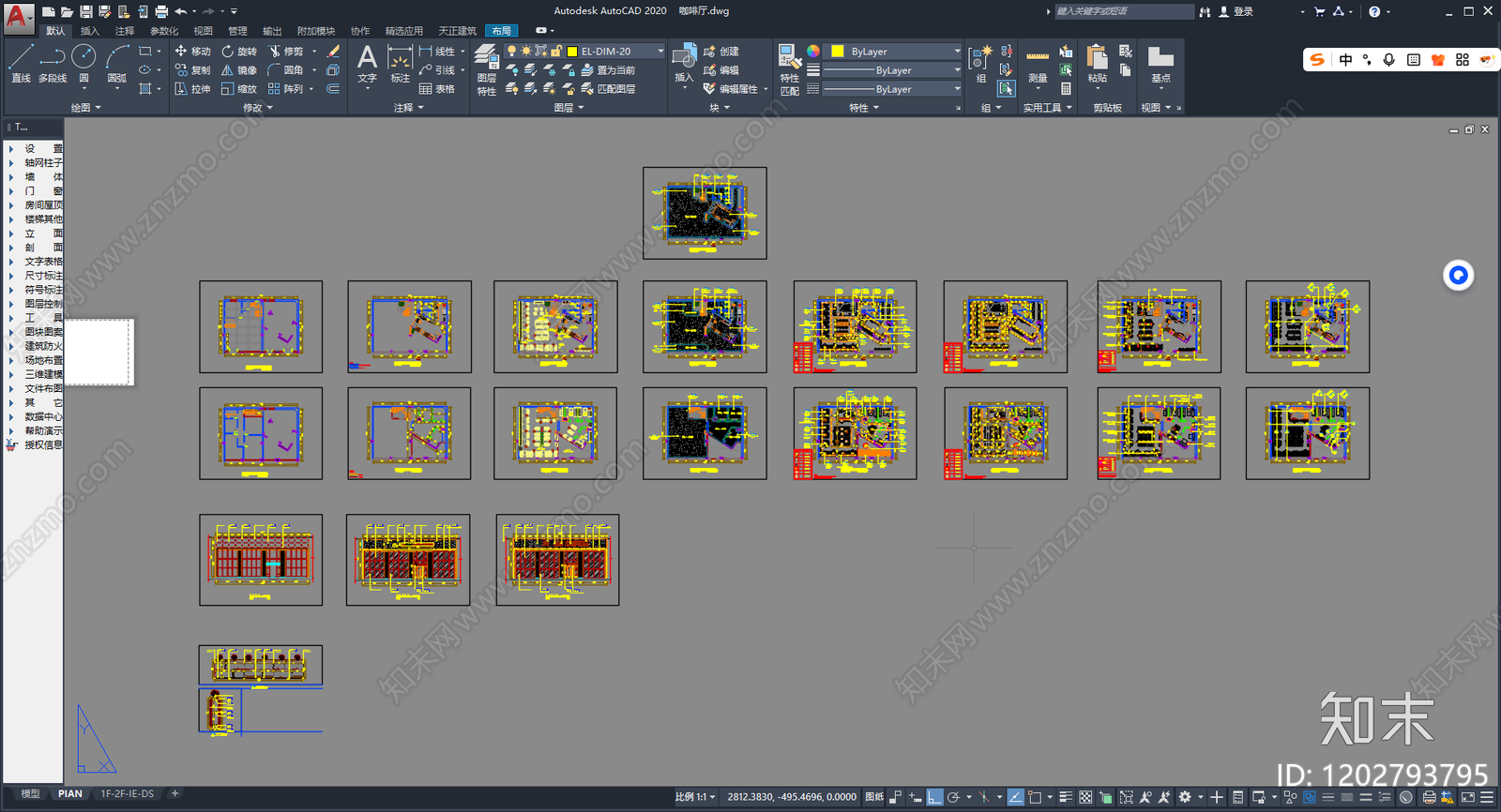Insert a 表格 table annotation

pyautogui.click(x=437, y=89)
